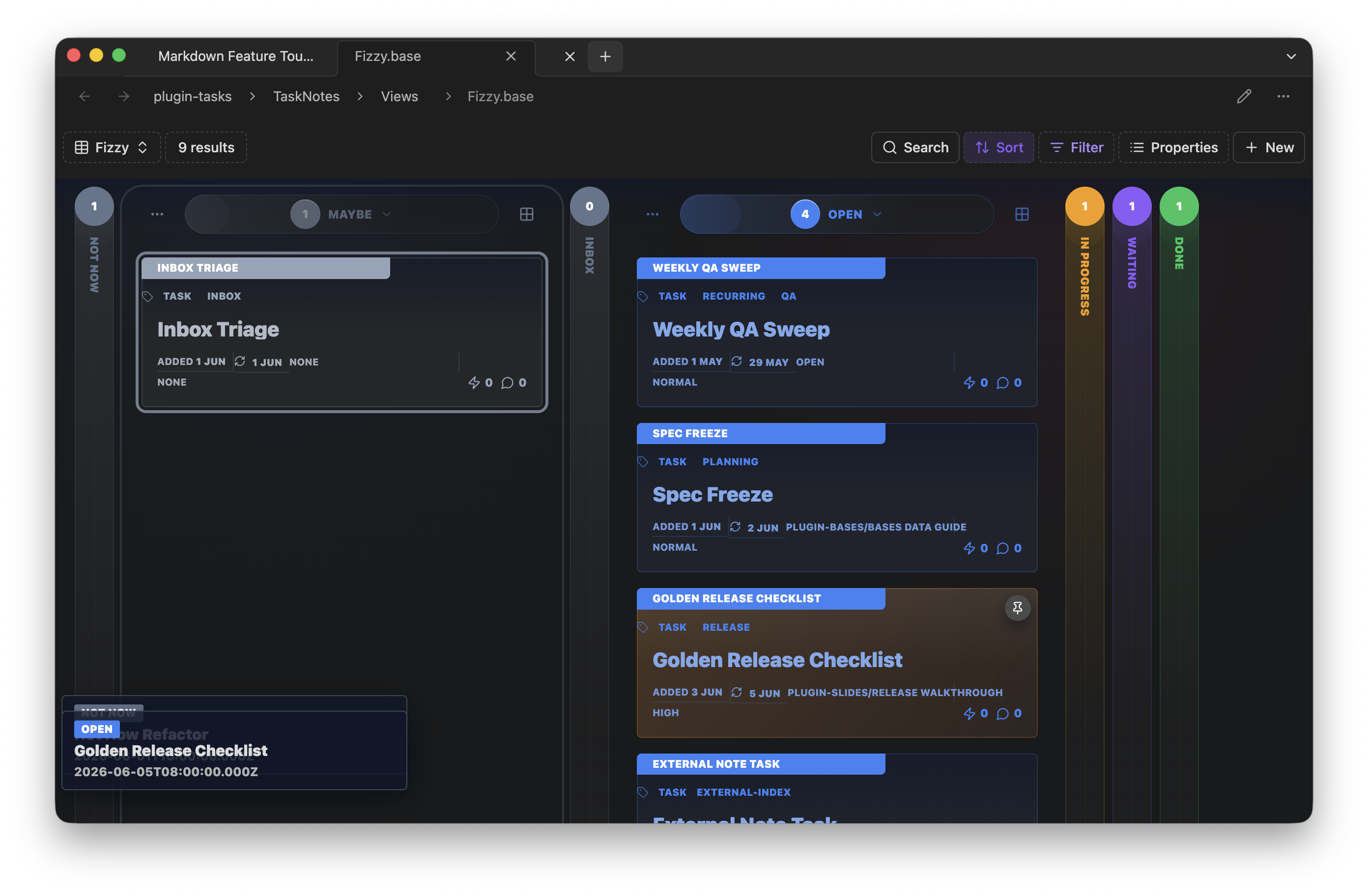Click the pencil edit icon
Viewport: 1368px width, 896px height.
point(1244,97)
